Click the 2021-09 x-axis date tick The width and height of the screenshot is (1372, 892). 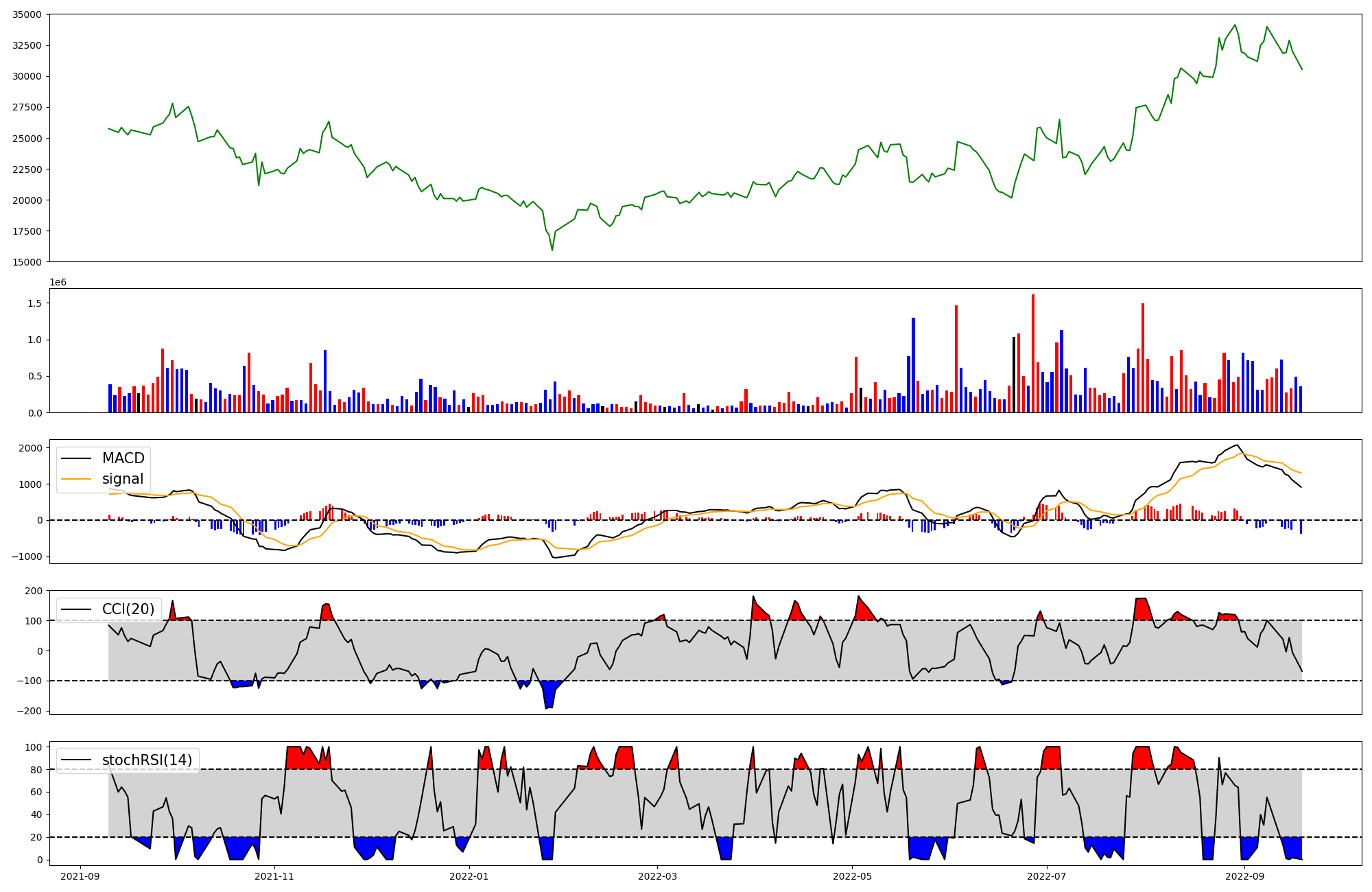coord(81,876)
